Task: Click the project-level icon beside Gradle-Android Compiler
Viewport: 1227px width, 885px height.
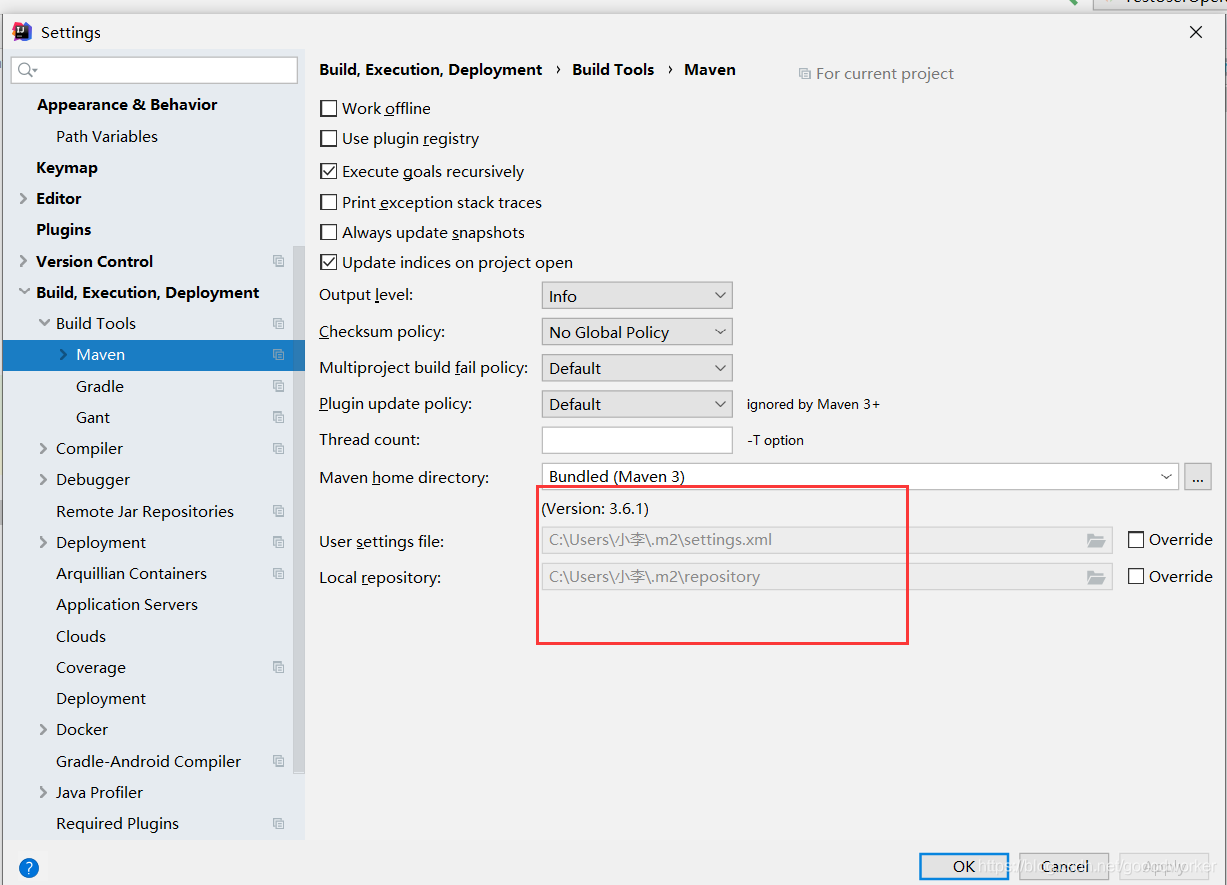Action: 279,761
